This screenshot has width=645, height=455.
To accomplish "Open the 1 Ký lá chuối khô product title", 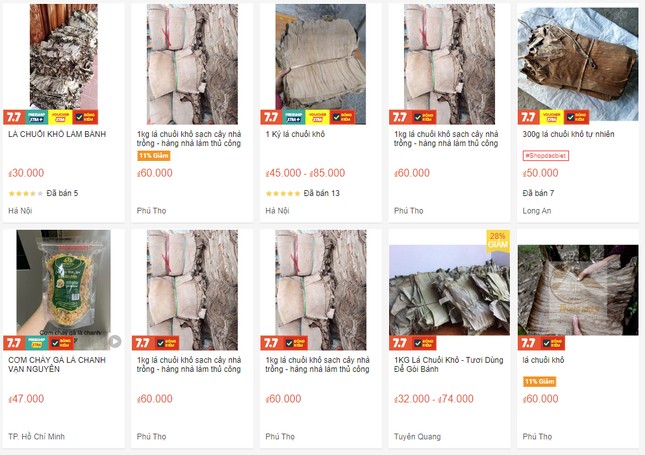I will [x=295, y=134].
